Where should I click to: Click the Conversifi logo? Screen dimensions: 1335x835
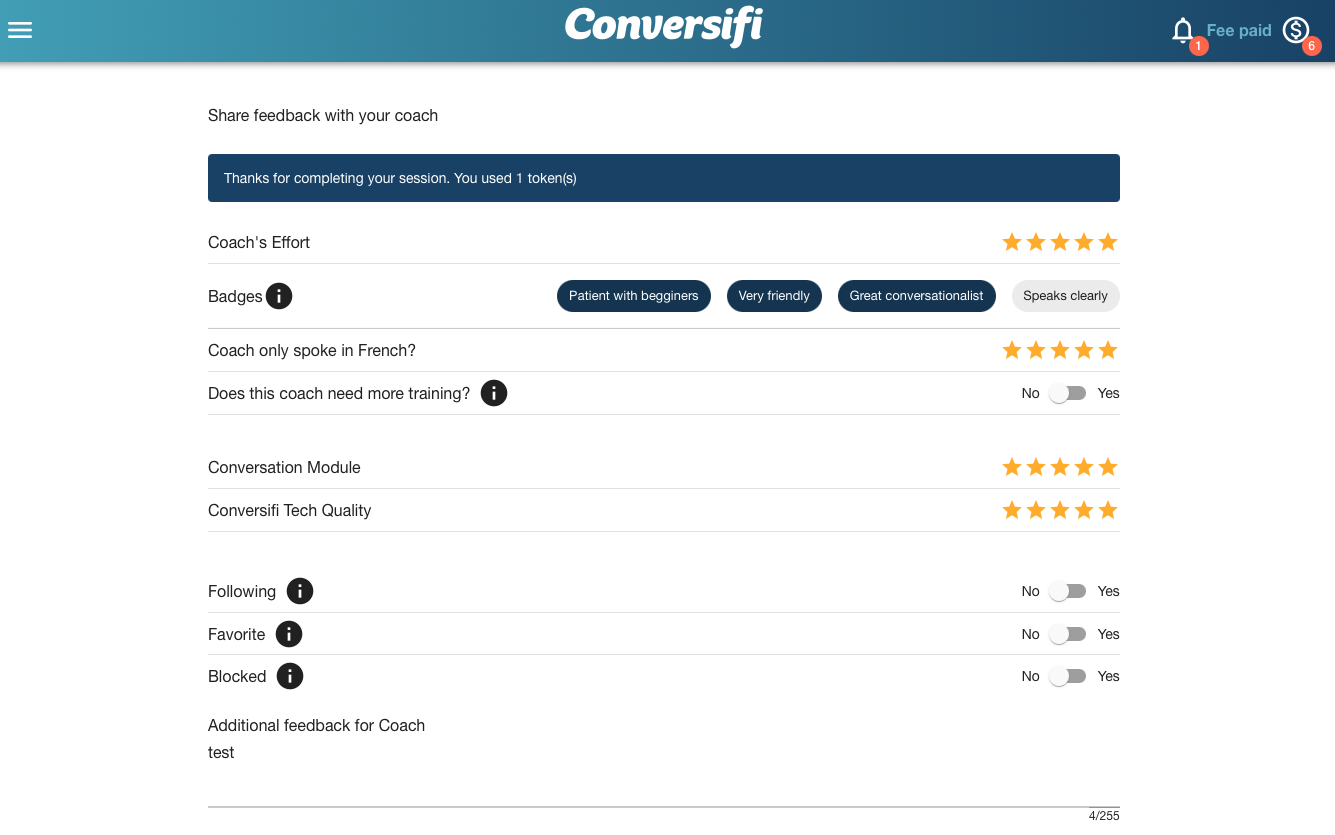click(x=663, y=27)
